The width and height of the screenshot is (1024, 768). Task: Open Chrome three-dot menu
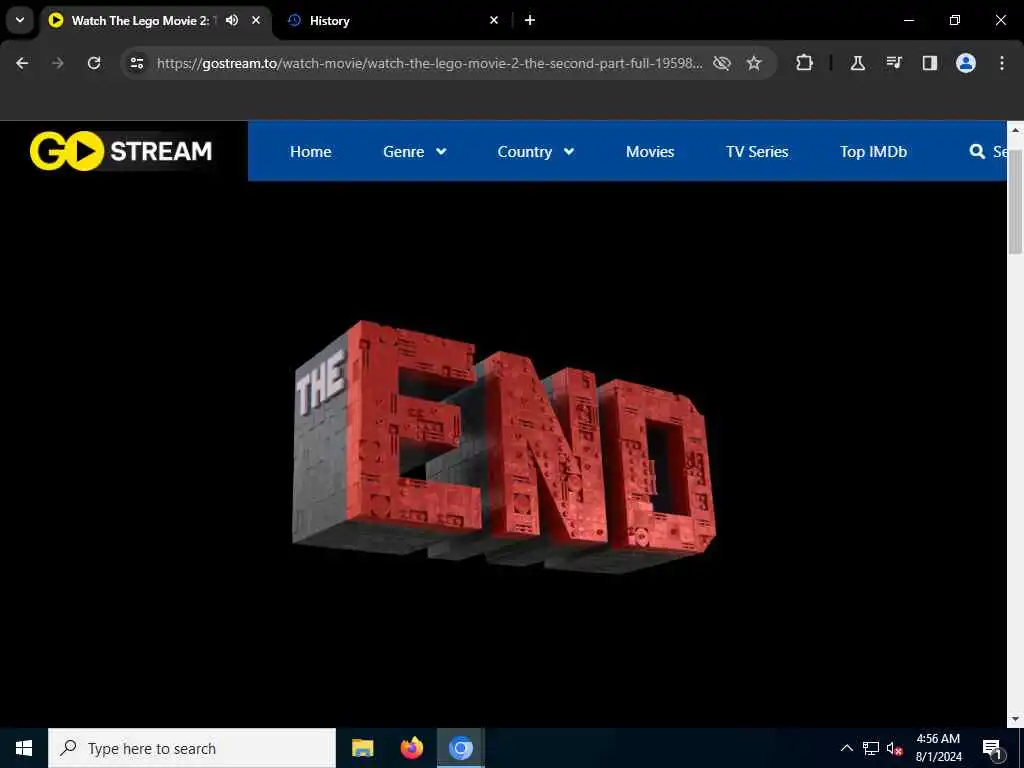point(1002,63)
